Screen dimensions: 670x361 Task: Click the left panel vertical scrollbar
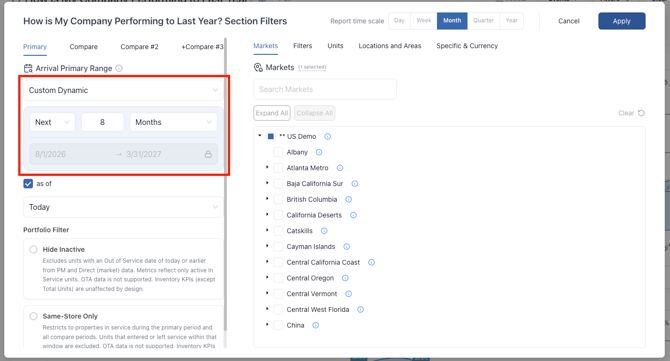pos(225,184)
